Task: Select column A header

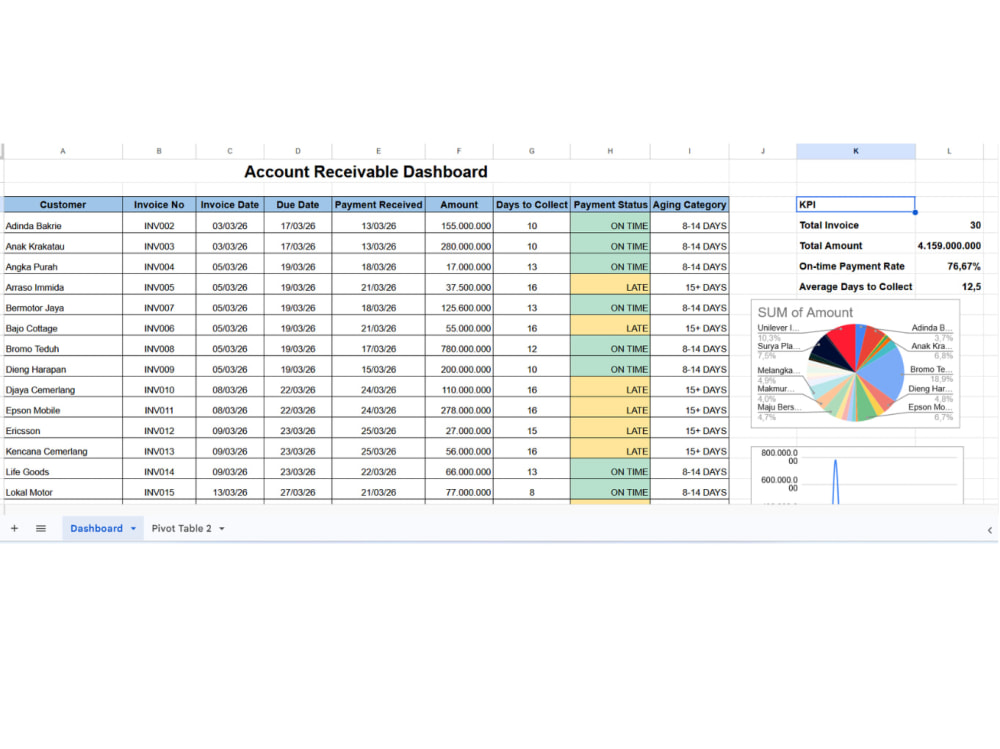Action: coord(63,151)
